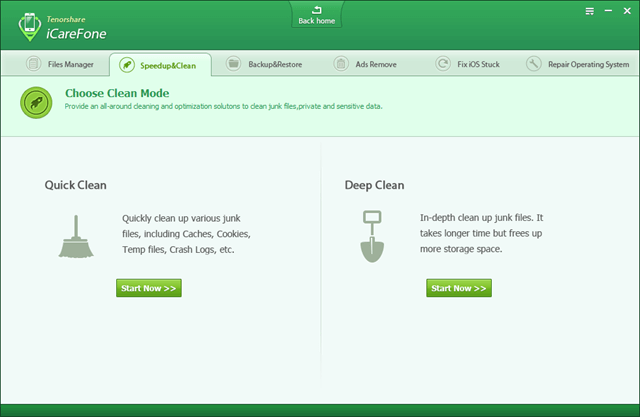This screenshot has height=417, width=640.
Task: Click the Tenorshare iCareFone logo icon
Action: pos(29,27)
